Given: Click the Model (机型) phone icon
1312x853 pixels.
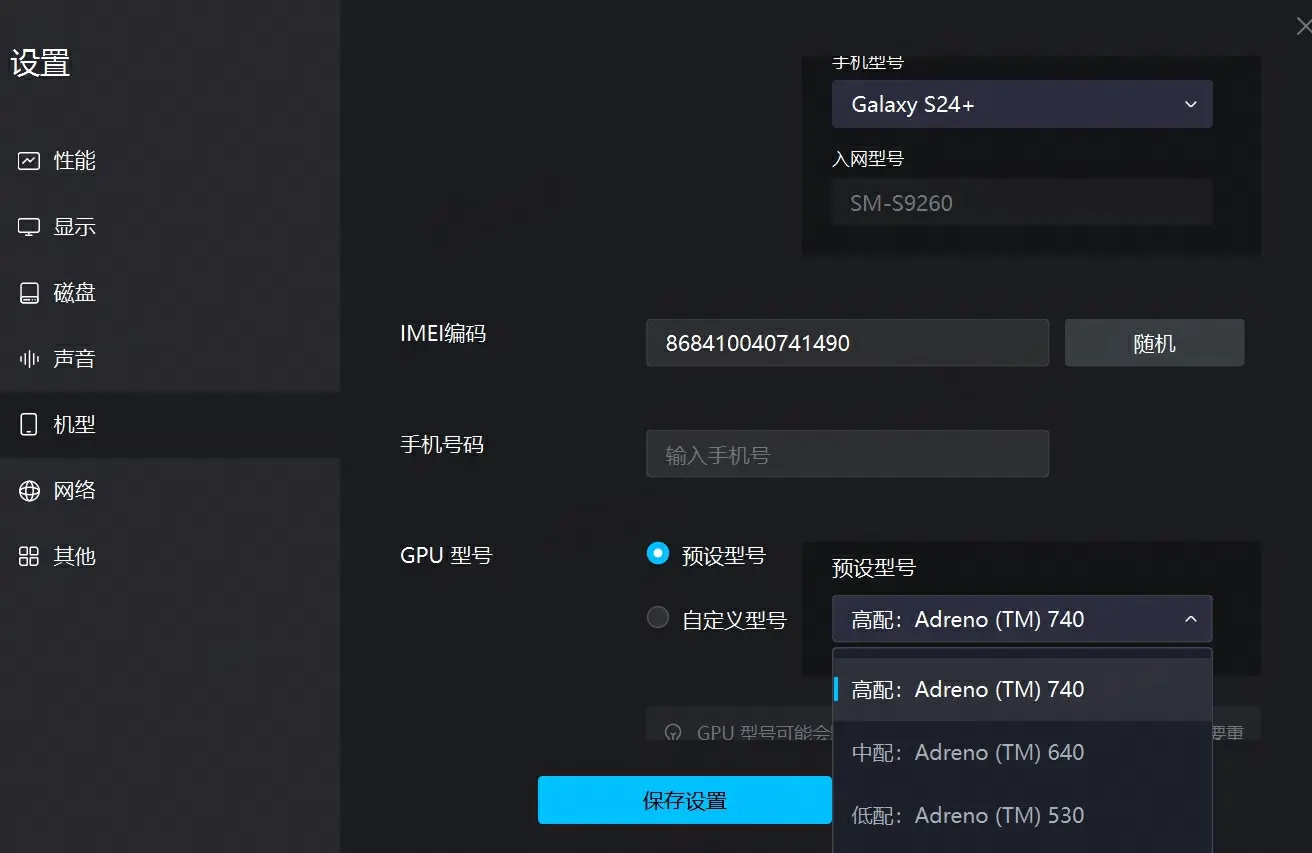Looking at the screenshot, I should 29,424.
